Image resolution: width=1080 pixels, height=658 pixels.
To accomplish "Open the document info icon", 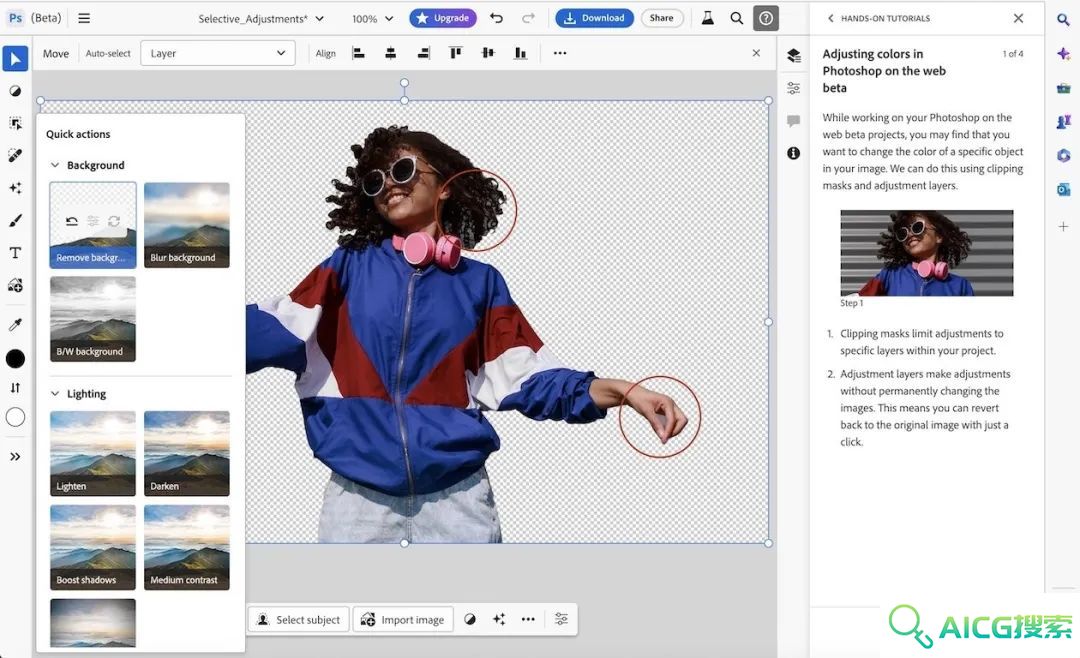I will click(x=793, y=153).
